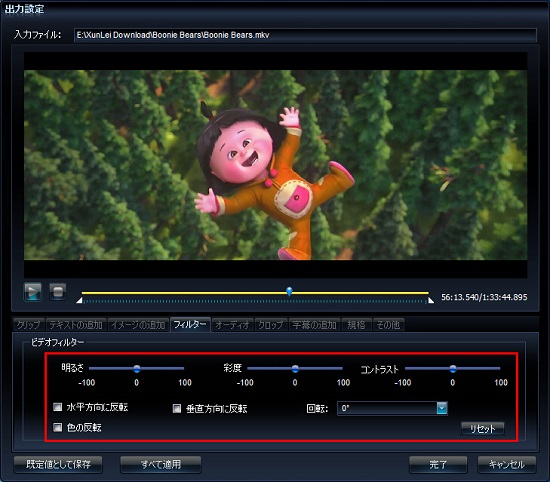Screen dimensions: 550x482
Task: Play the video preview
Action: [33, 292]
